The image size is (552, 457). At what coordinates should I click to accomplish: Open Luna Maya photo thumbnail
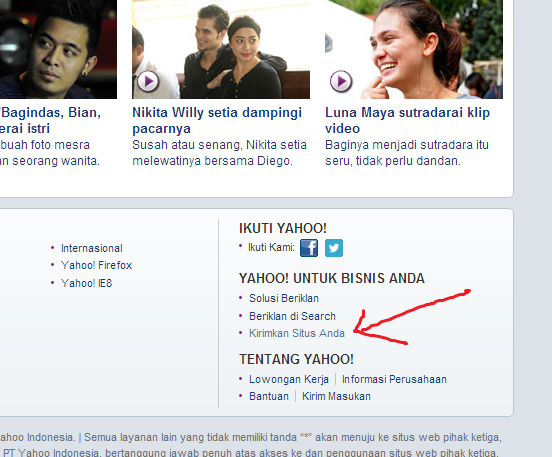[414, 49]
